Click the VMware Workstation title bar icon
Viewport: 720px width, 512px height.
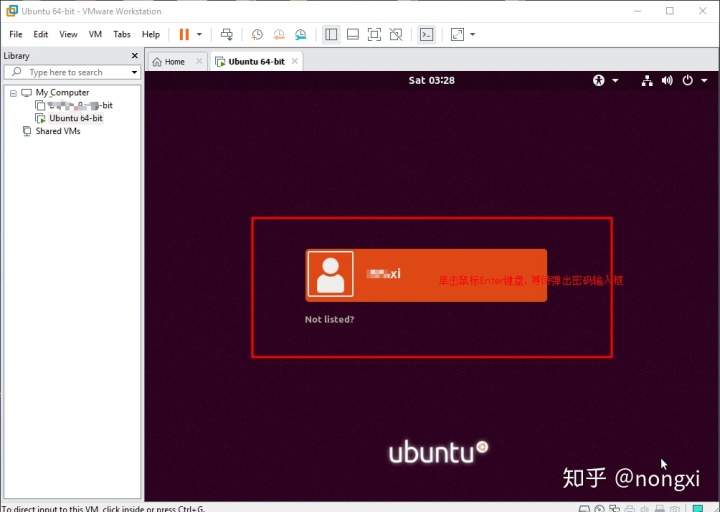coord(12,11)
